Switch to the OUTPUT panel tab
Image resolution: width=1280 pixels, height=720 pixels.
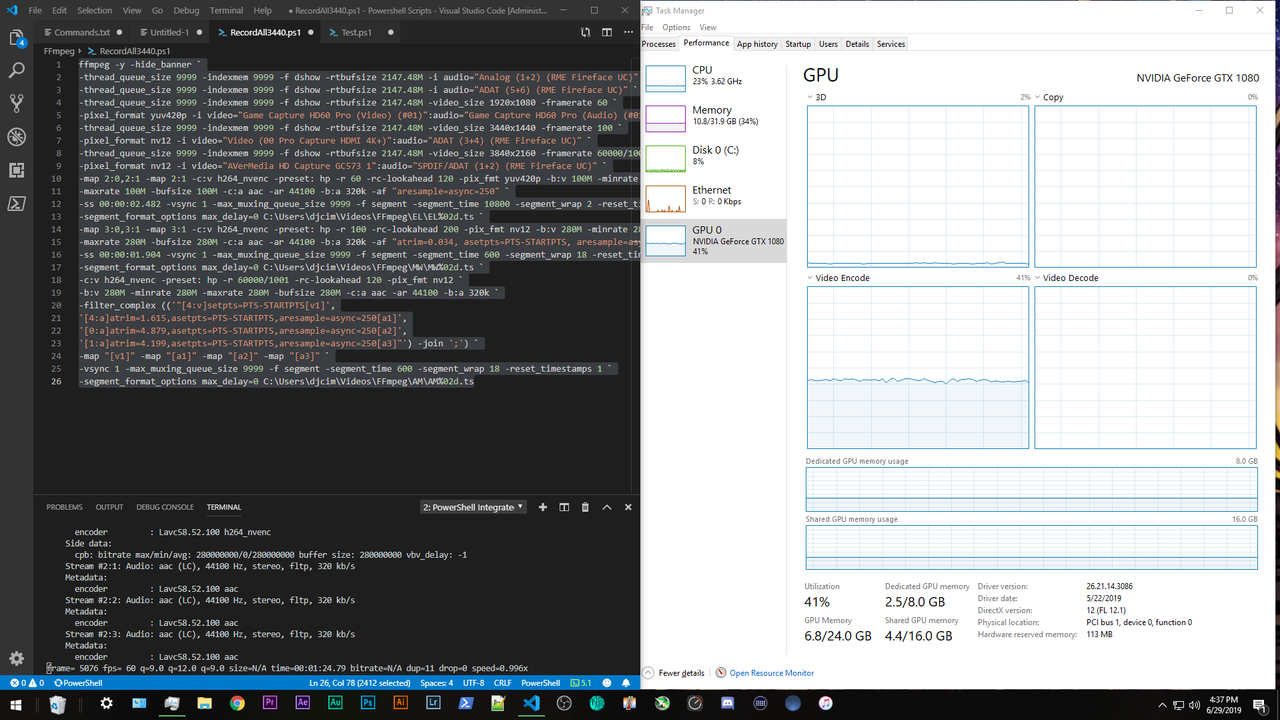[109, 507]
